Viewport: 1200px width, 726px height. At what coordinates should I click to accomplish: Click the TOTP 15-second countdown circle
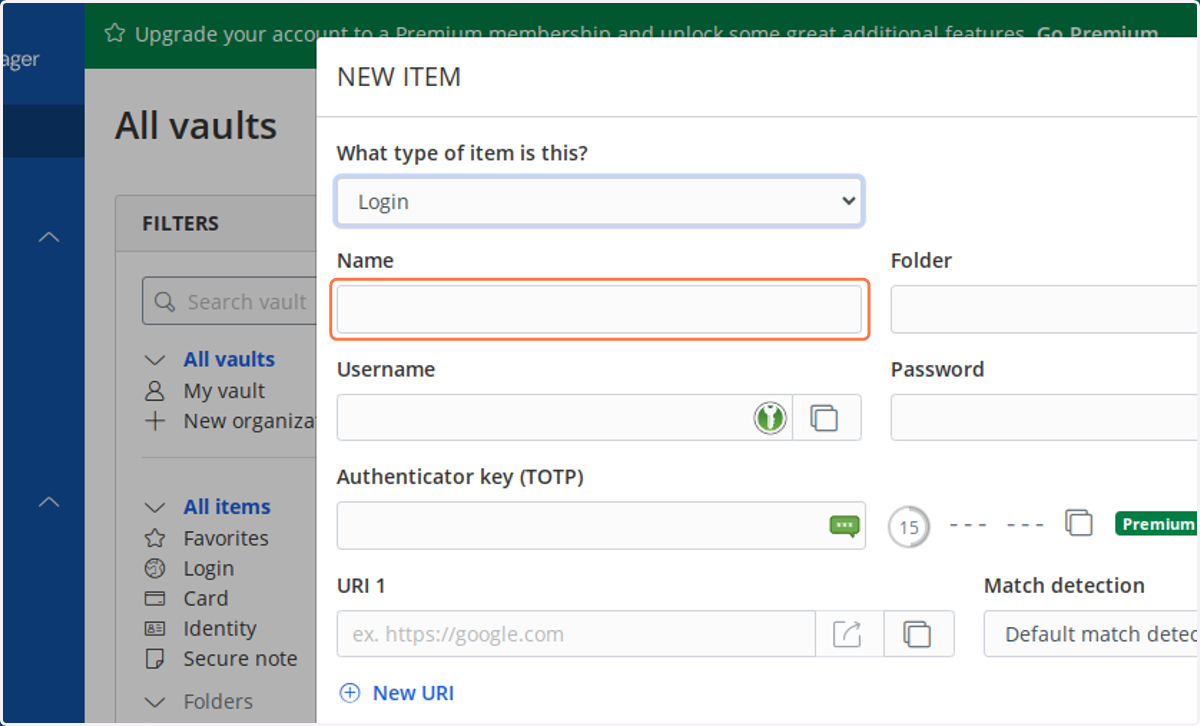(908, 526)
